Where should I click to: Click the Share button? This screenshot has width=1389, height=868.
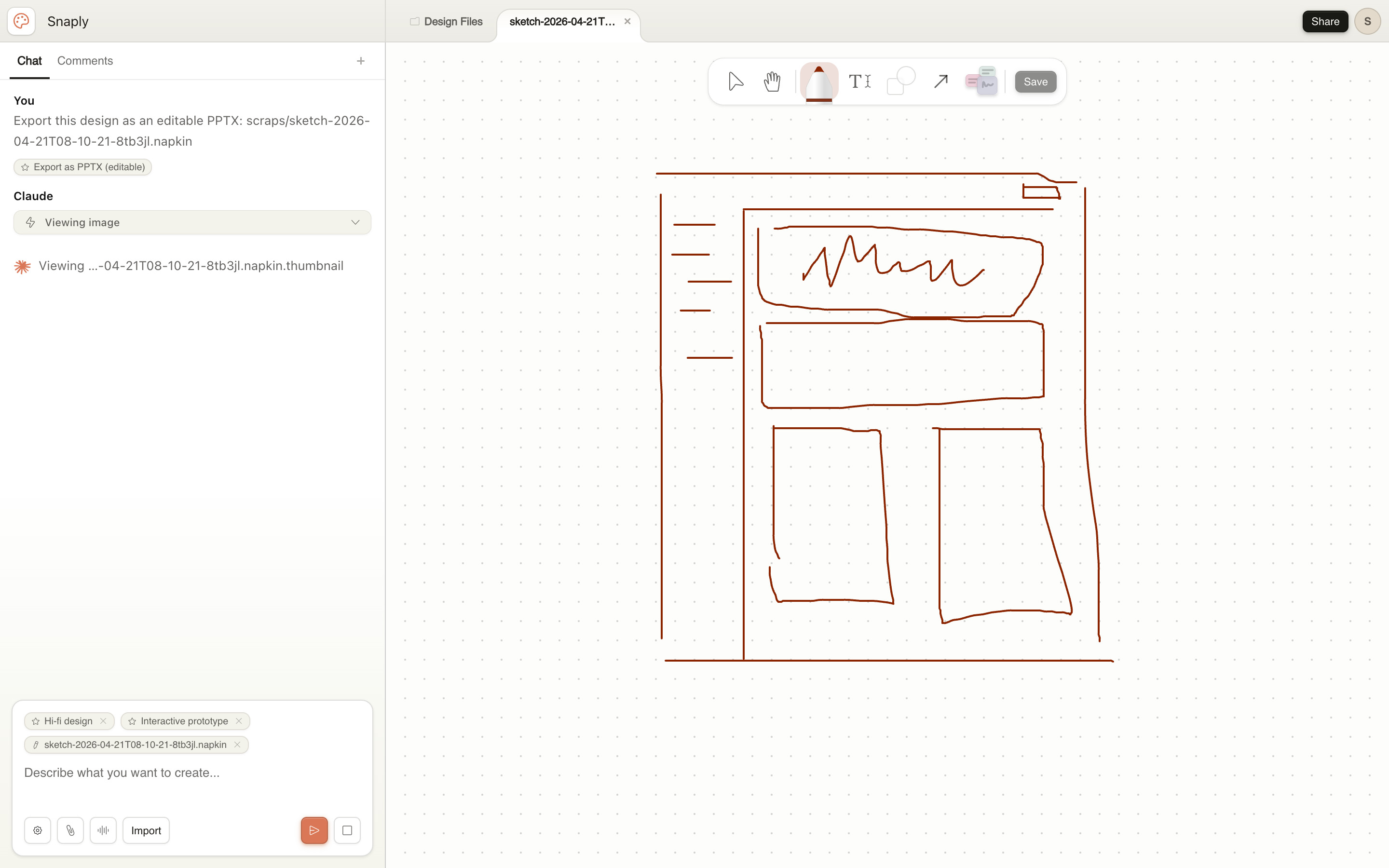coord(1325,21)
